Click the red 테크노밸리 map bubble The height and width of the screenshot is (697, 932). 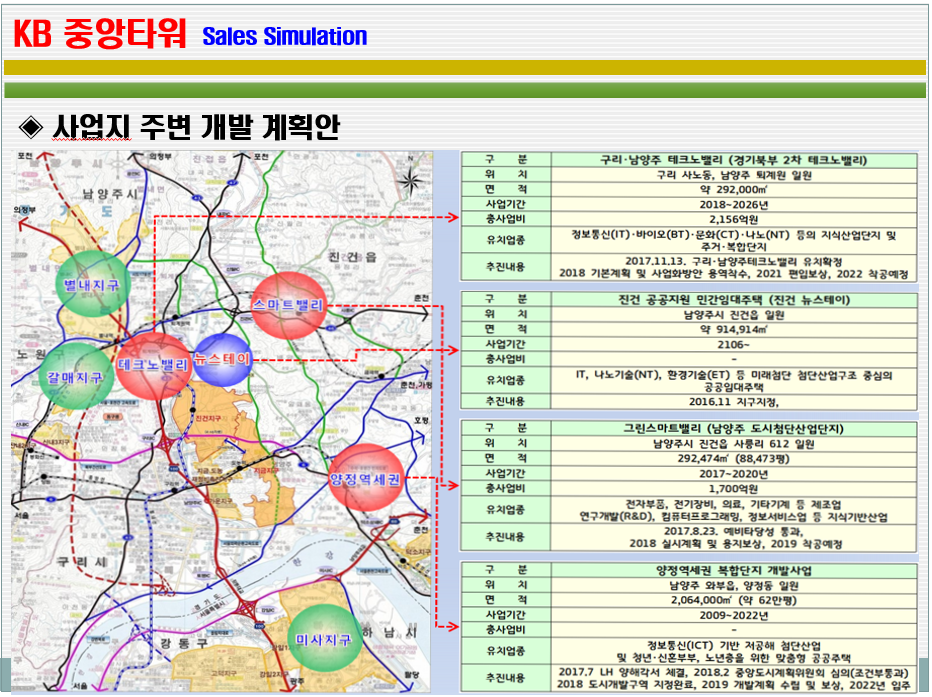[x=153, y=364]
